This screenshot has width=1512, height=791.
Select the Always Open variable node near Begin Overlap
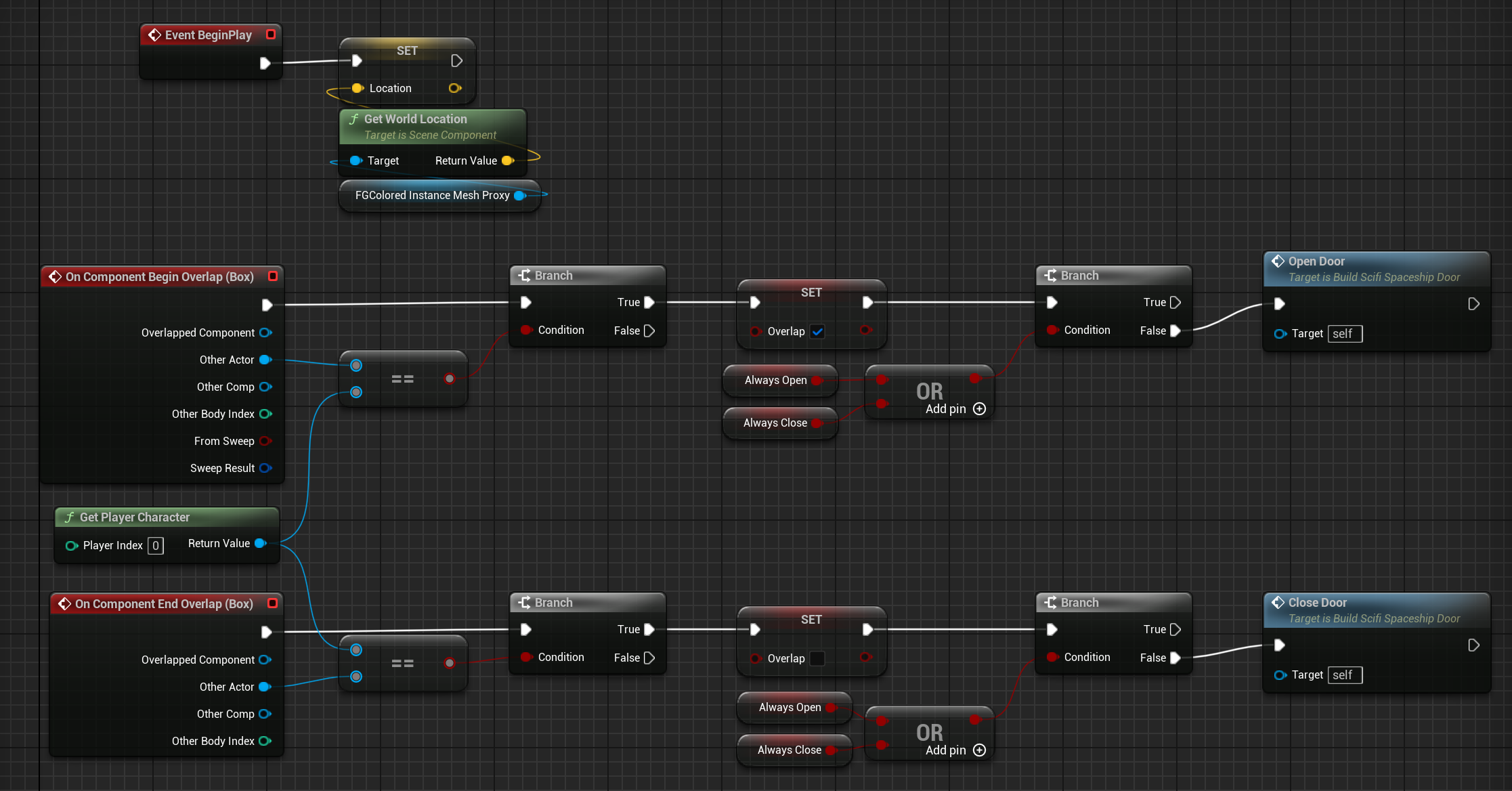tap(775, 381)
